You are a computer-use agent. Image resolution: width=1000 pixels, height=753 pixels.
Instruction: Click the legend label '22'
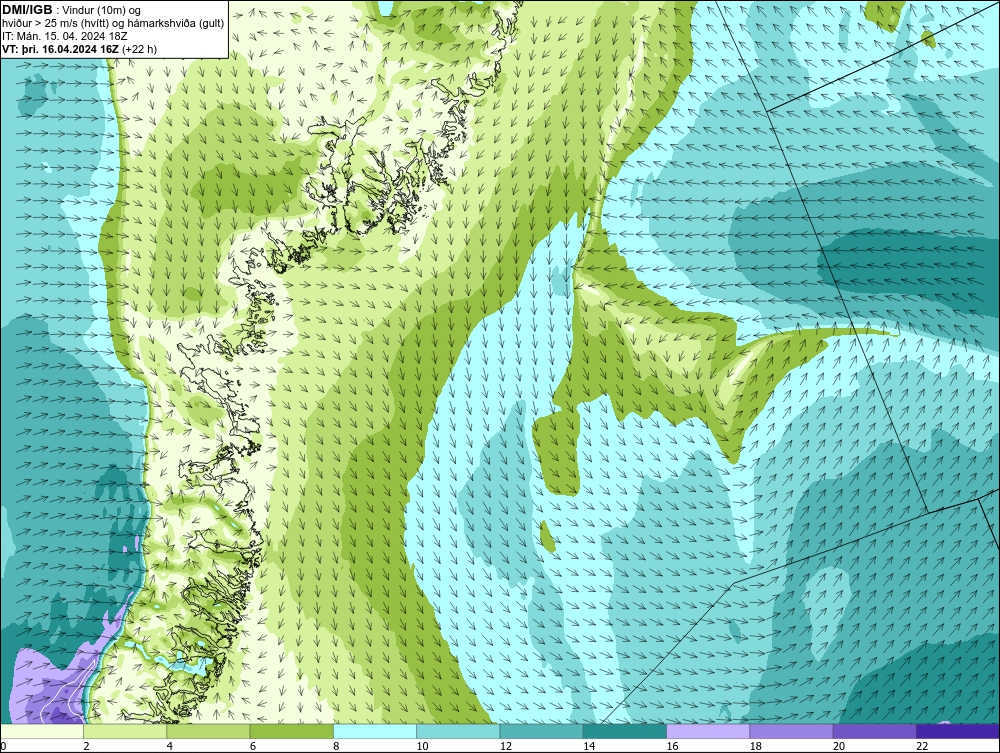tap(922, 746)
